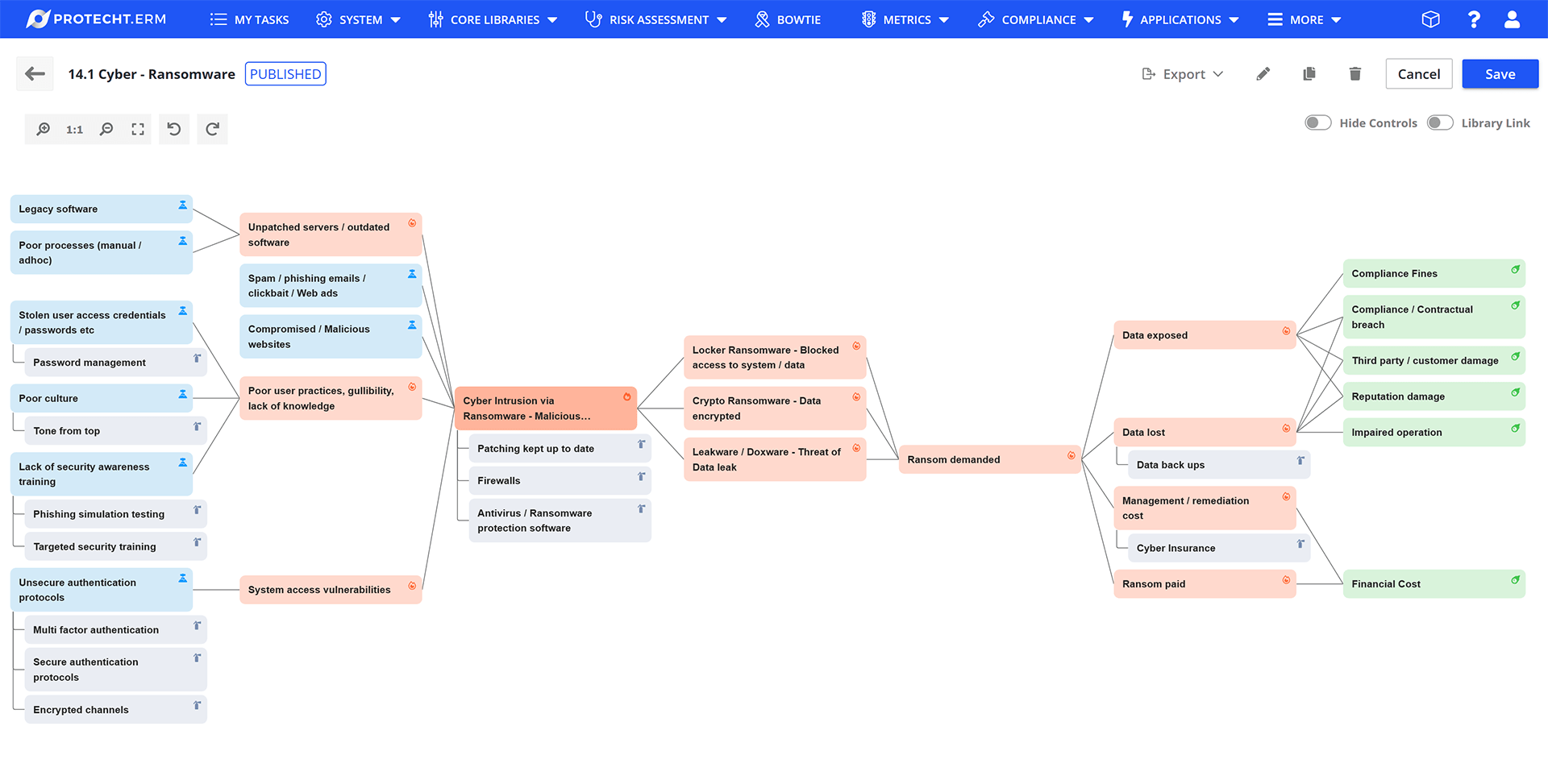Click the redo arrow icon

pyautogui.click(x=213, y=129)
